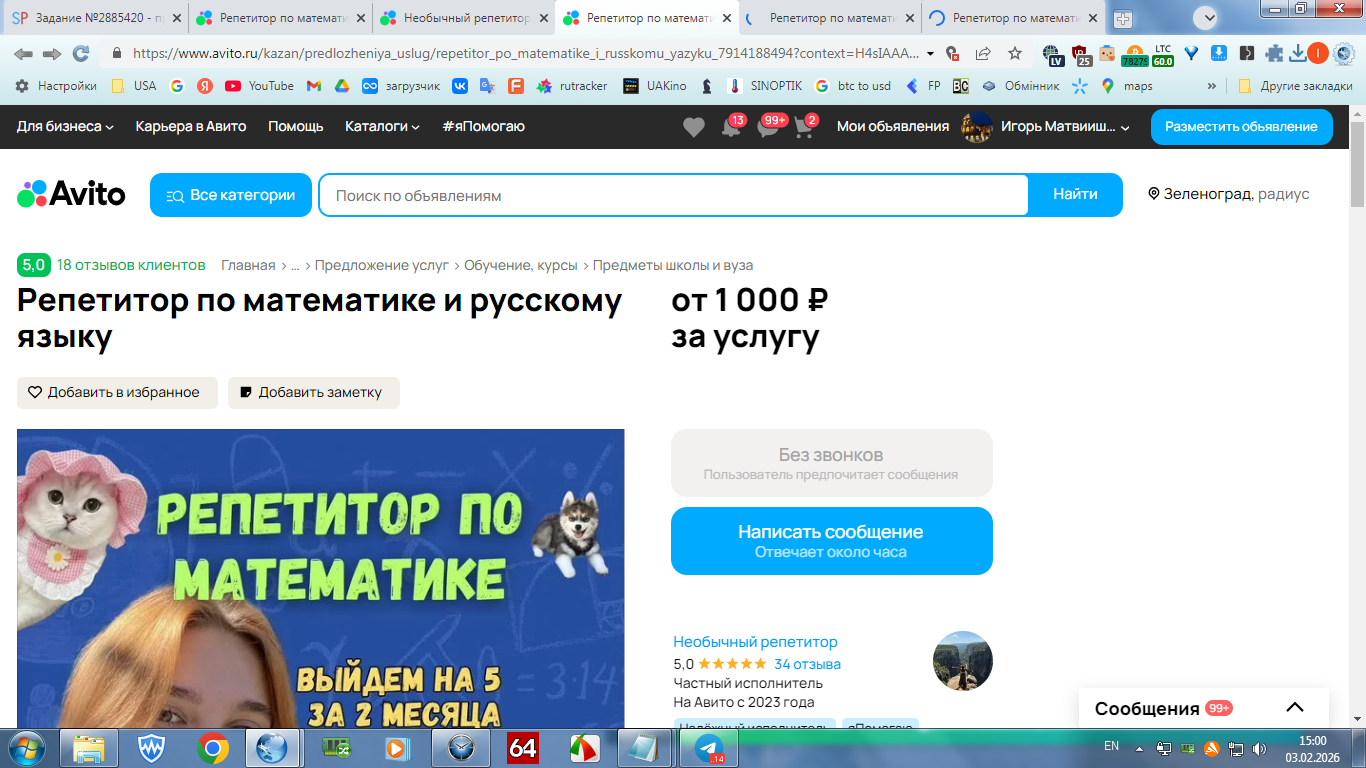Open the Chrome tab search chevron button
Image resolution: width=1366 pixels, height=768 pixels.
point(1205,17)
